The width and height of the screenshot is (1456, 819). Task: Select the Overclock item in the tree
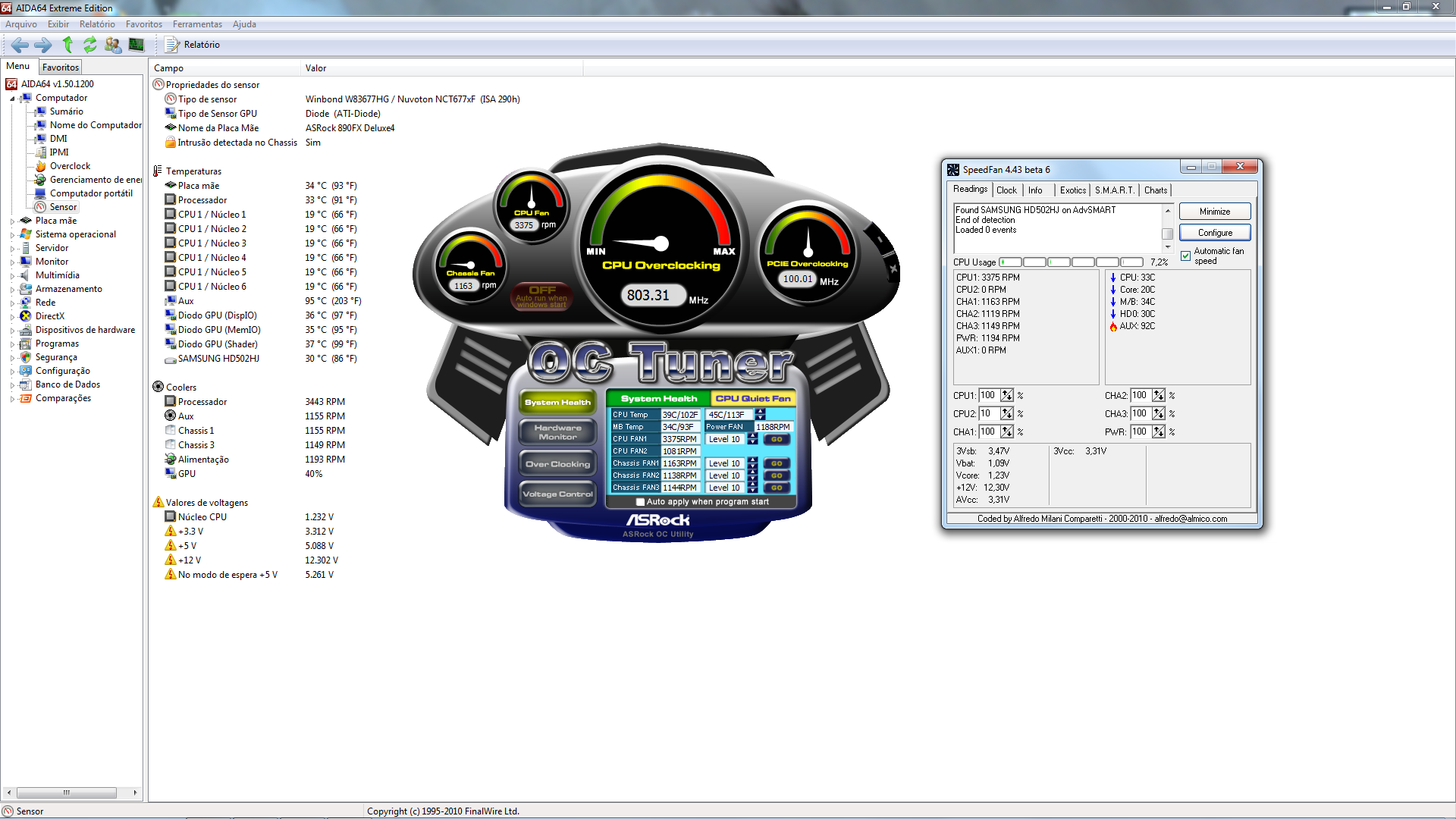(x=70, y=166)
